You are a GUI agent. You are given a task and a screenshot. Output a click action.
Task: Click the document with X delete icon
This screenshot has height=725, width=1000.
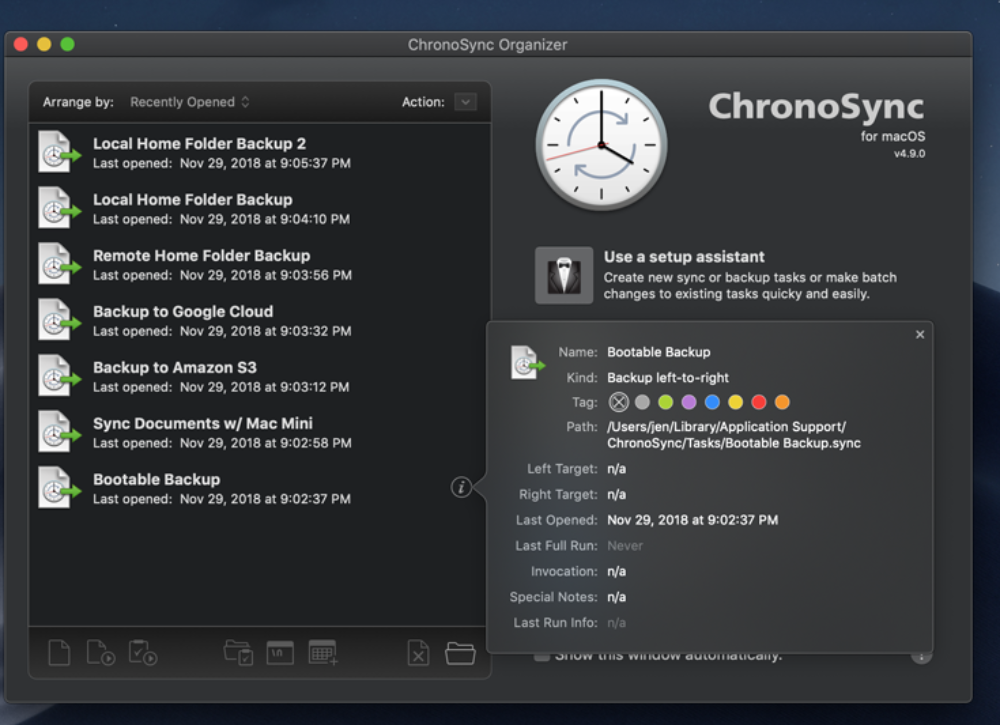(418, 653)
